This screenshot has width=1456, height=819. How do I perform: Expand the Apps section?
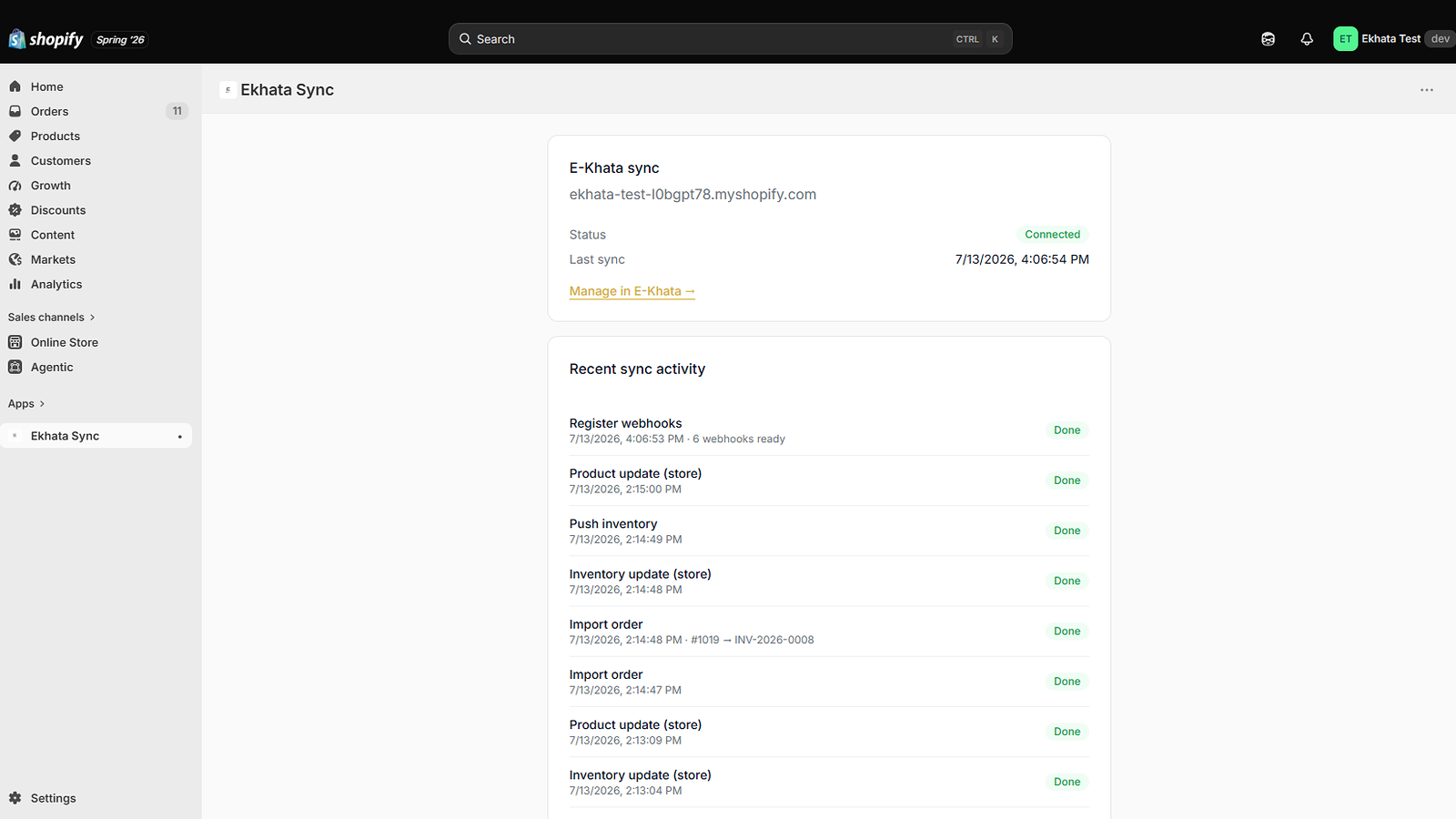pos(26,404)
